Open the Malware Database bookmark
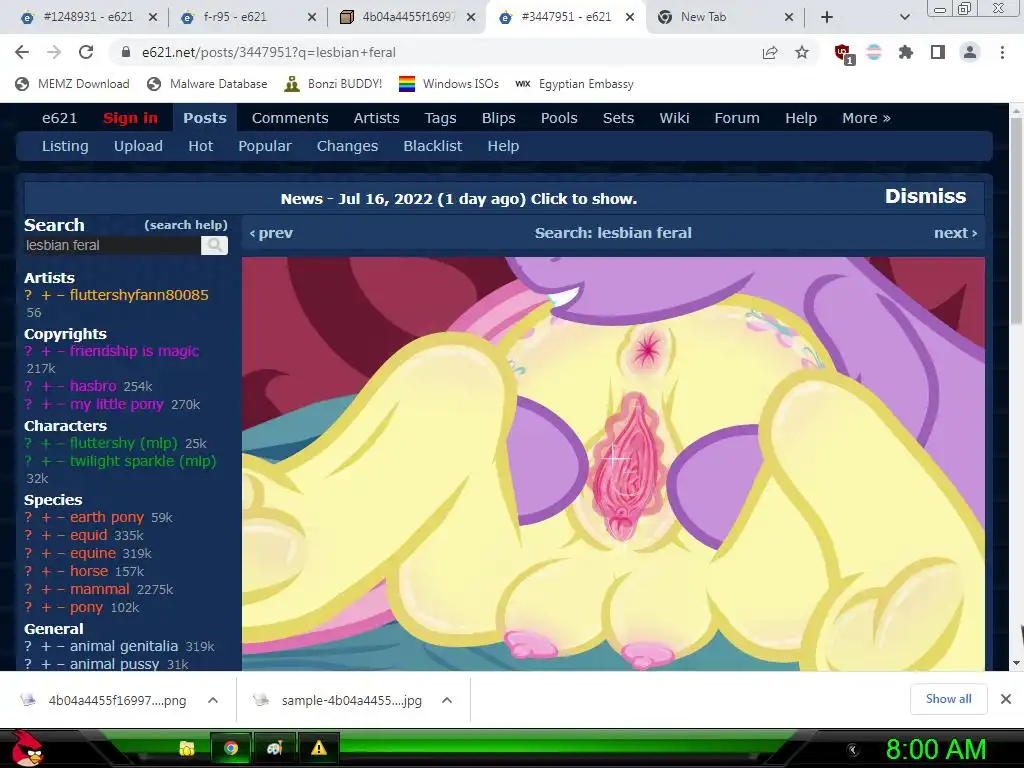The image size is (1024, 768). (207, 84)
